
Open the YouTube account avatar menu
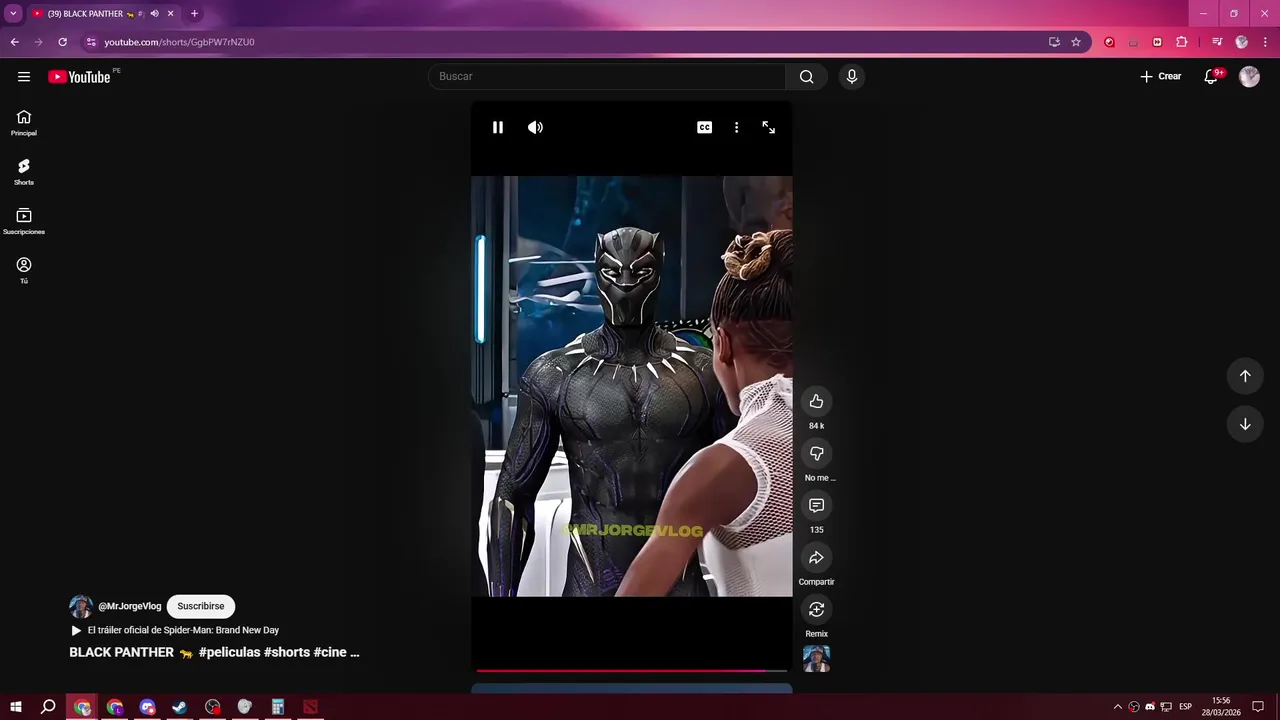point(1249,77)
